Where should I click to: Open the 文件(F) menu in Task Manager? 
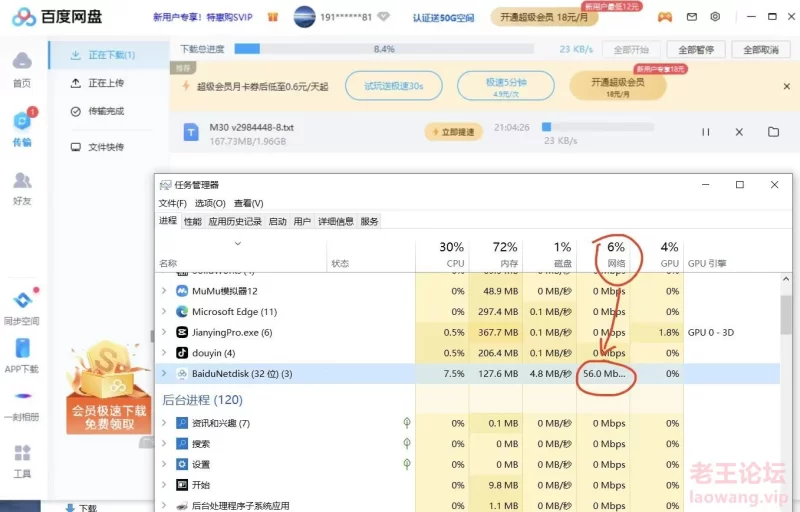click(x=172, y=203)
